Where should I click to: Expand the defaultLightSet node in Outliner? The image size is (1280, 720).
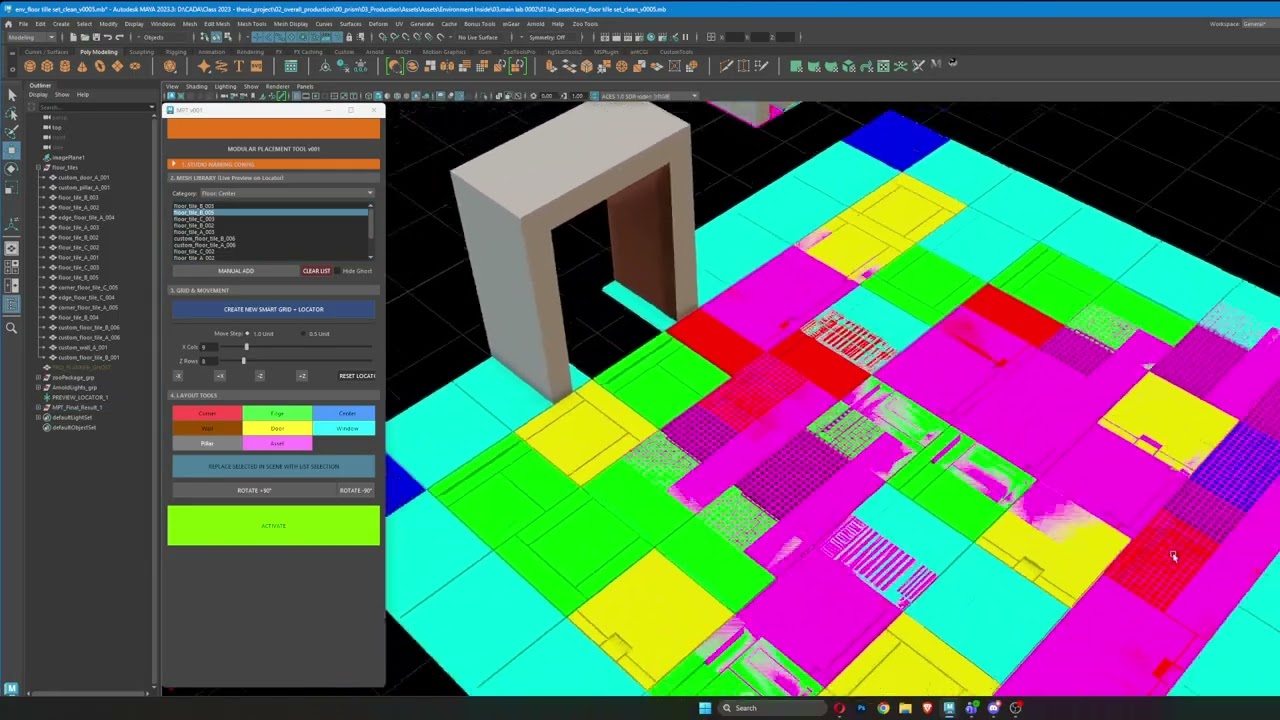coord(38,417)
